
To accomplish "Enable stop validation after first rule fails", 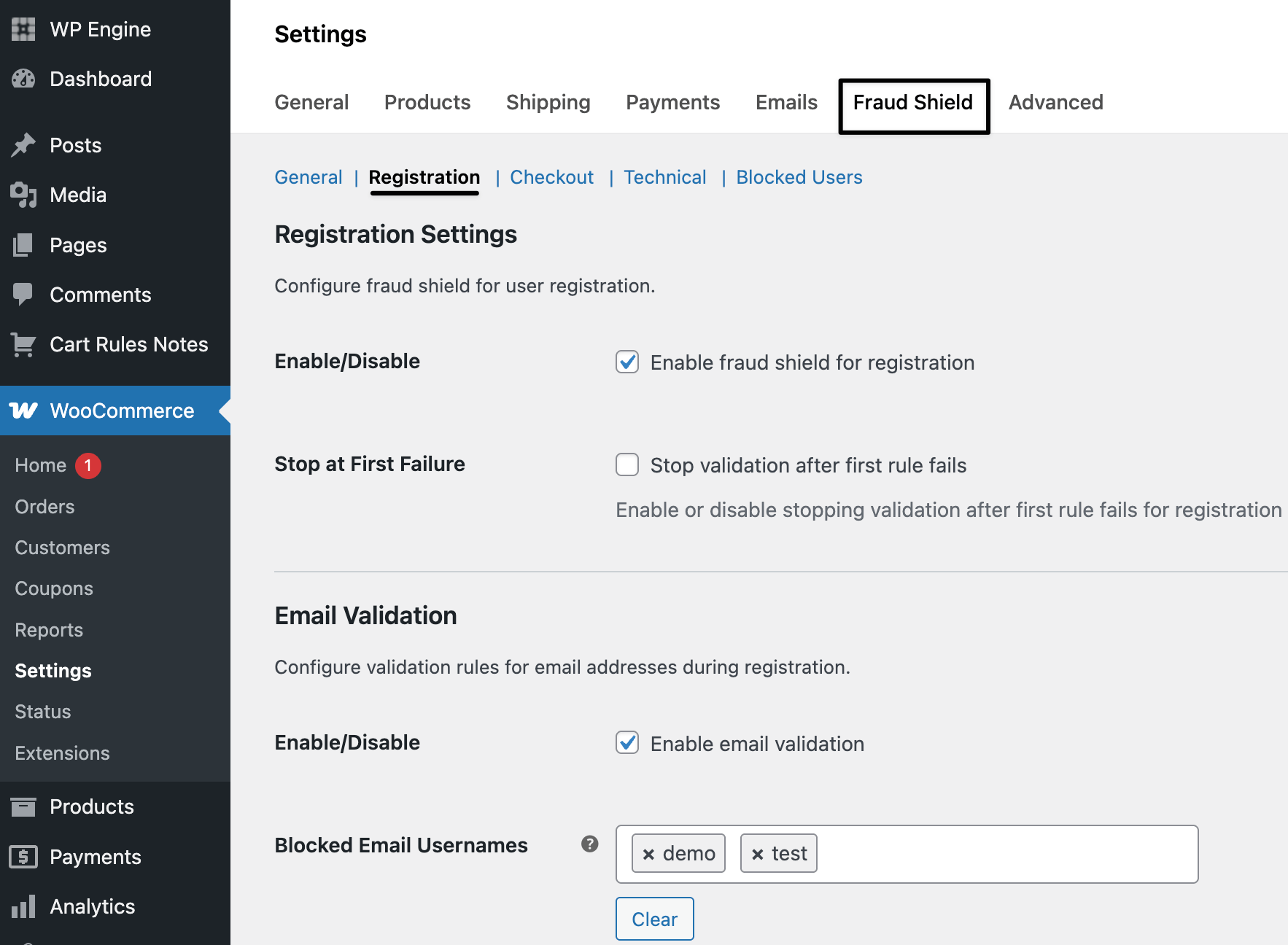I will point(627,465).
